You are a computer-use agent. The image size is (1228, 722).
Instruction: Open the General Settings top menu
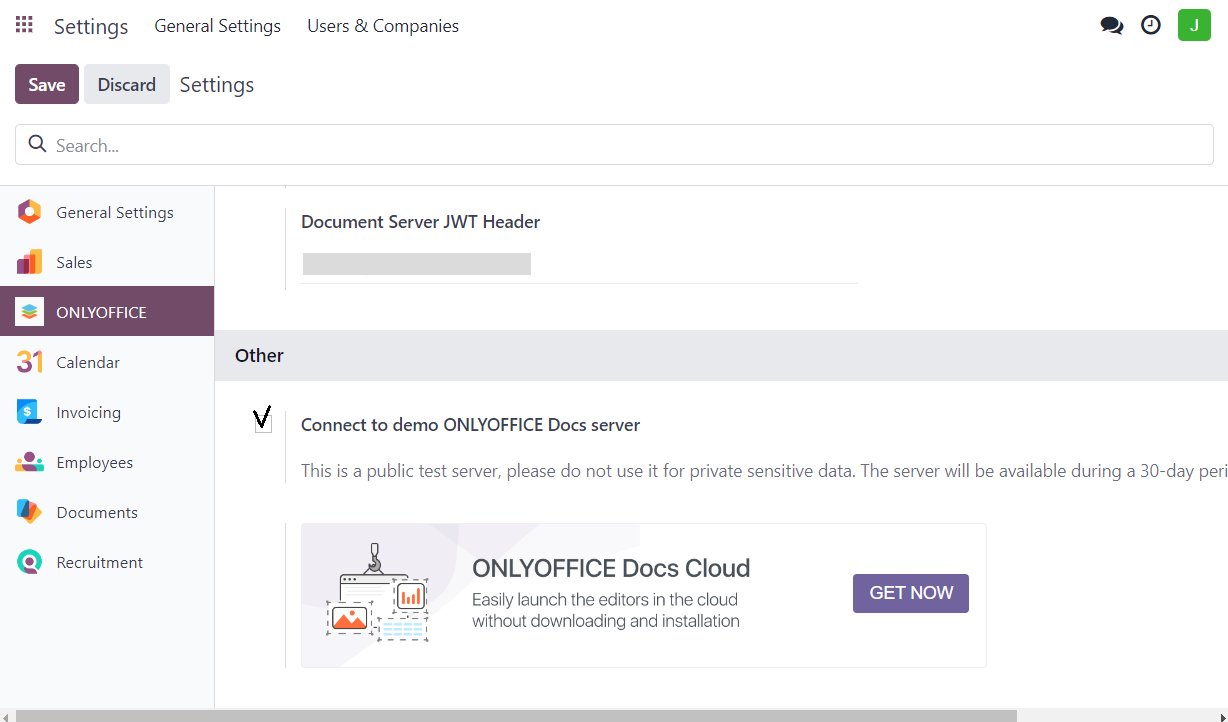[x=217, y=26]
